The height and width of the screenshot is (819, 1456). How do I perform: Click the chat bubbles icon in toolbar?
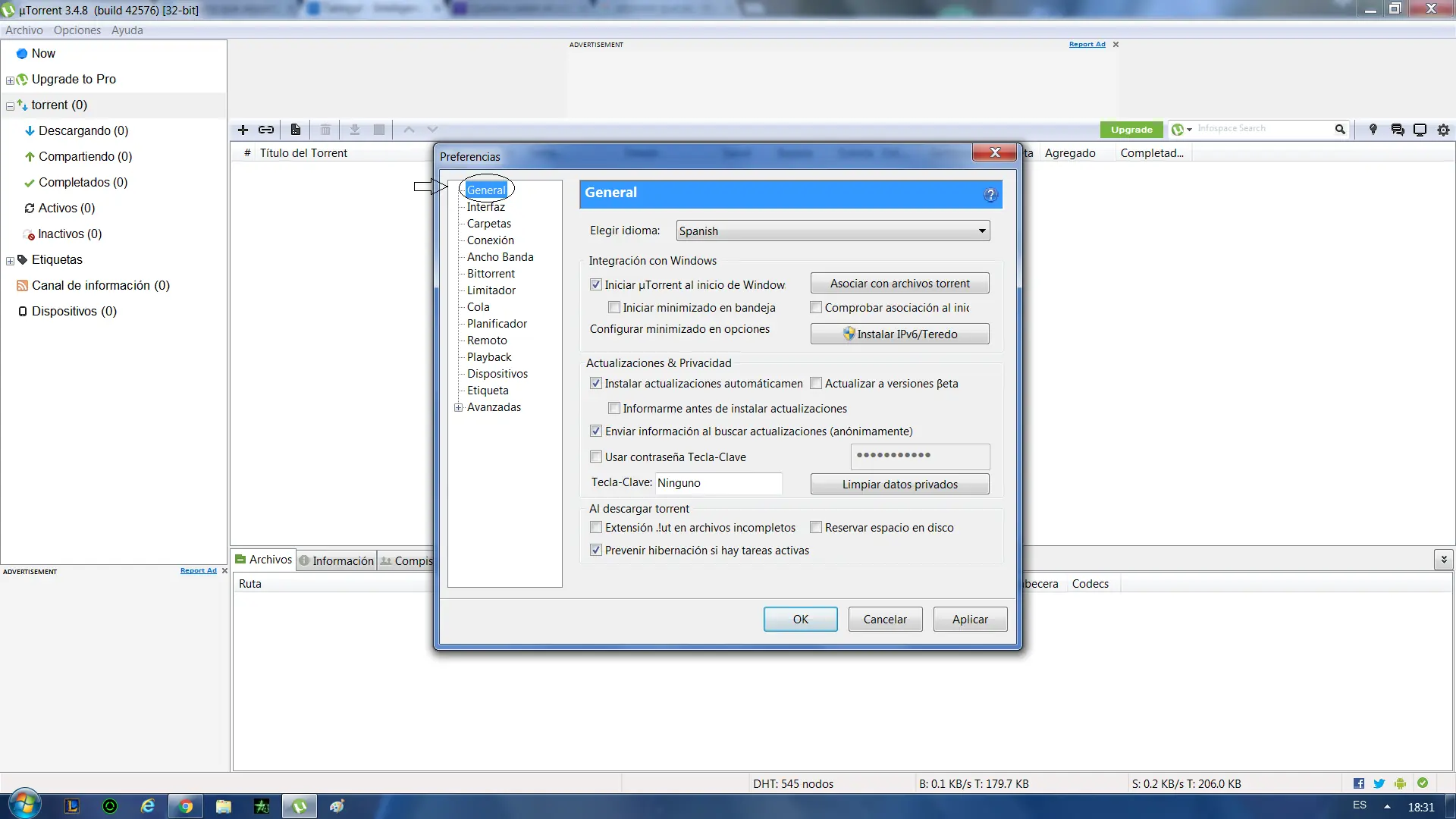[x=1398, y=130]
